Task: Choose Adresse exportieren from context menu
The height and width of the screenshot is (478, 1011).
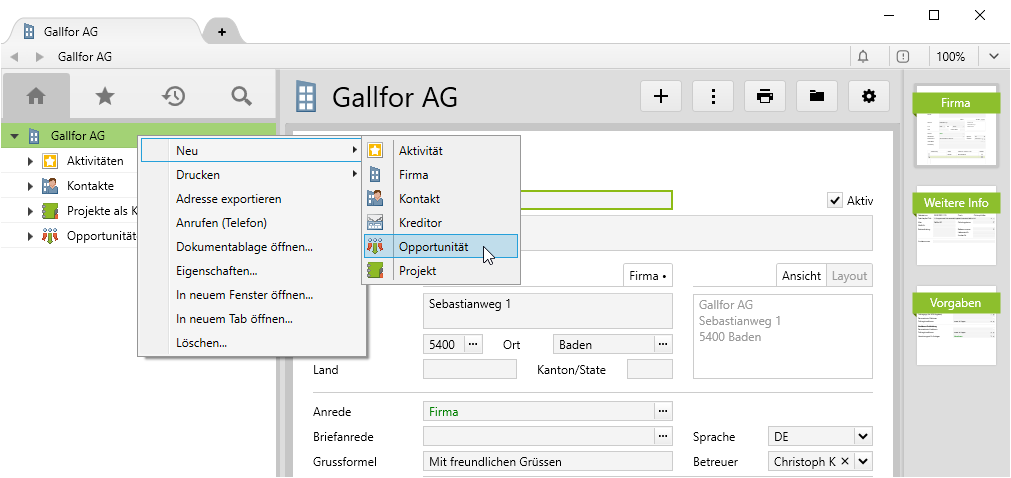Action: [x=228, y=199]
